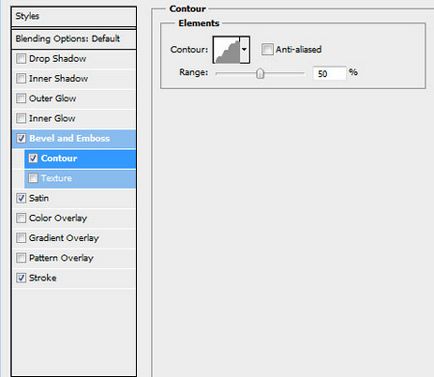The width and height of the screenshot is (434, 377).
Task: Enable the Anti-aliased checkbox
Action: pyautogui.click(x=267, y=49)
